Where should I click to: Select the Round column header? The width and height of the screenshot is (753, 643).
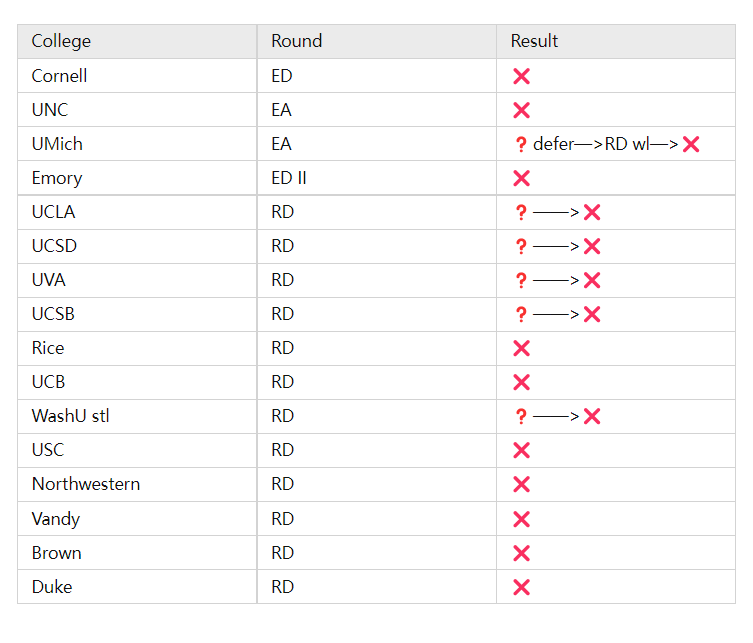pyautogui.click(x=376, y=42)
